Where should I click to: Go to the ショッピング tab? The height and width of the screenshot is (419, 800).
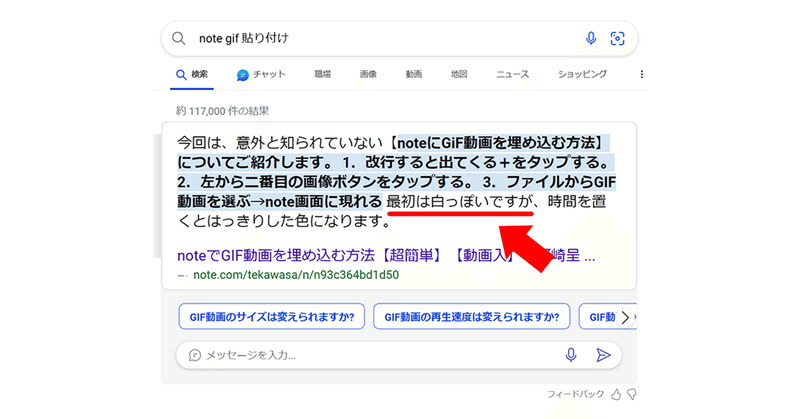click(582, 75)
